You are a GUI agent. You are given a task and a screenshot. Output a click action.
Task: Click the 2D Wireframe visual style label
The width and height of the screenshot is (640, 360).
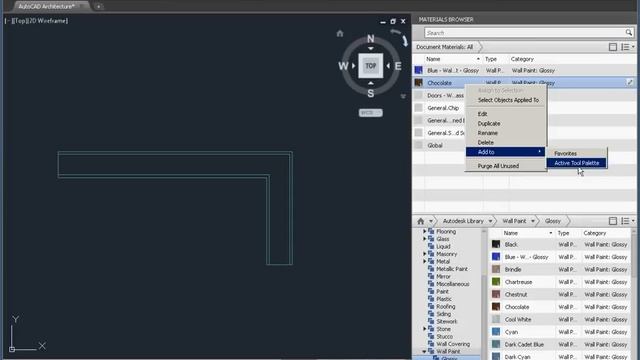tap(48, 21)
